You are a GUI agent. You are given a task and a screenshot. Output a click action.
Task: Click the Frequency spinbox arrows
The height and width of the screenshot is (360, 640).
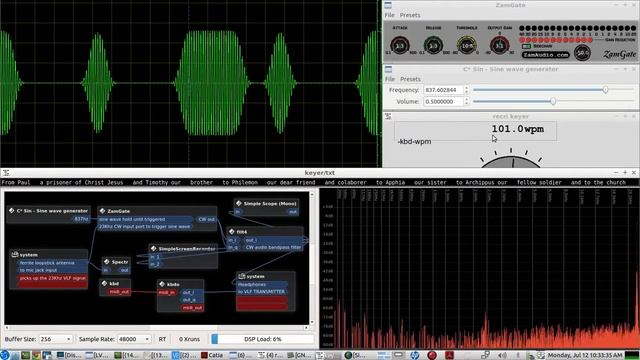coord(467,90)
